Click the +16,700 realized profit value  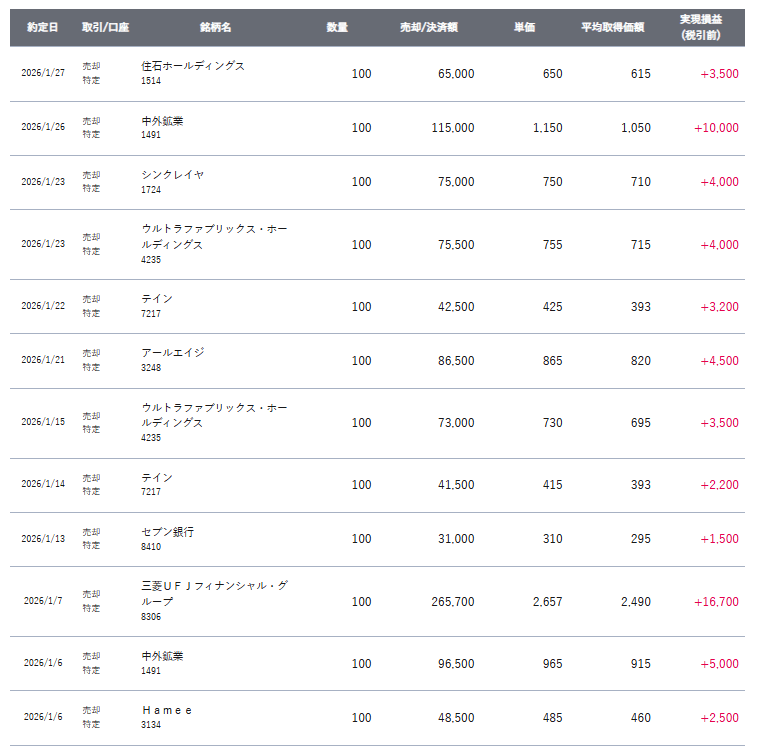(716, 602)
